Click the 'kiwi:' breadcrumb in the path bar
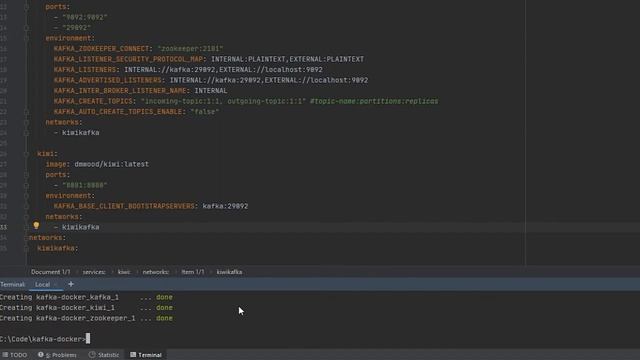 pos(124,272)
